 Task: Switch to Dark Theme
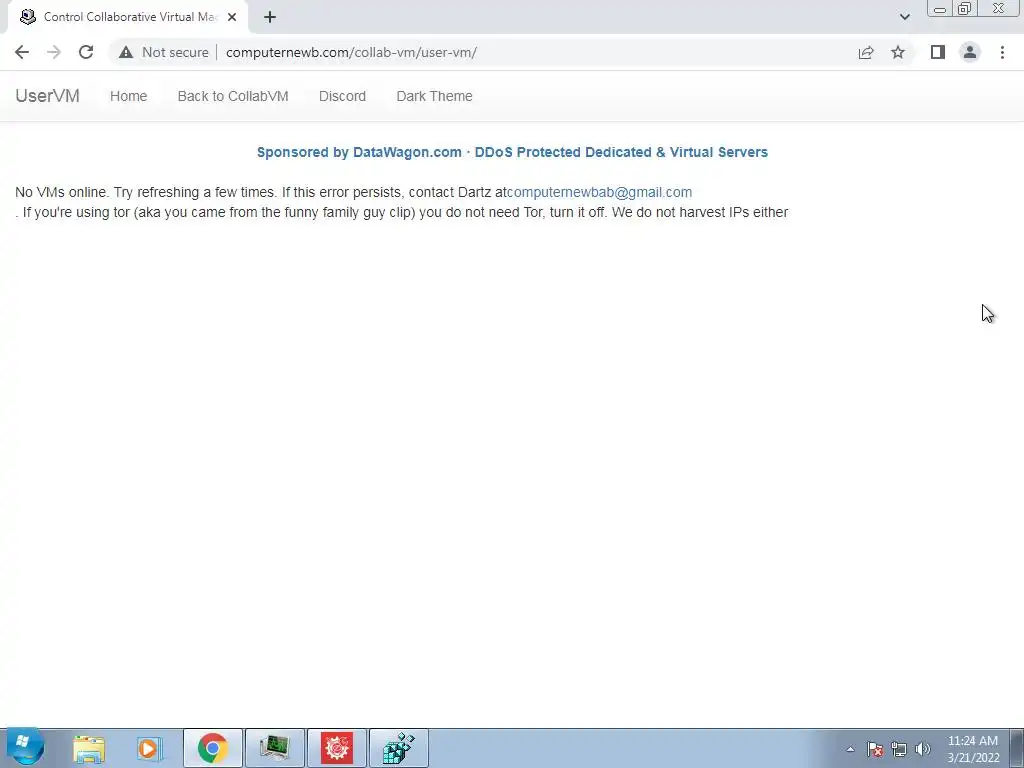(434, 96)
